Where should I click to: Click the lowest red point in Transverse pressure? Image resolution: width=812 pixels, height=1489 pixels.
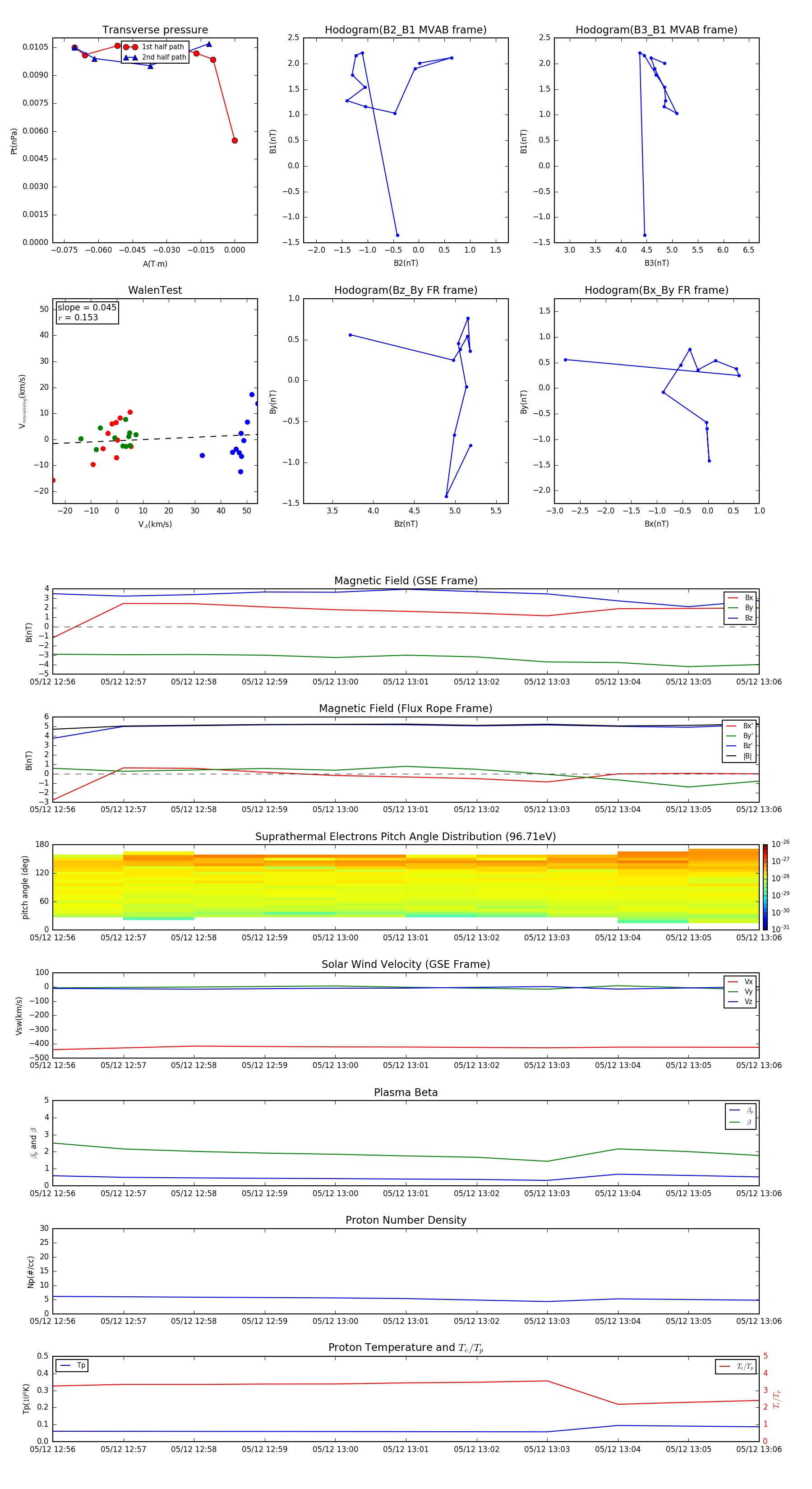click(x=235, y=140)
